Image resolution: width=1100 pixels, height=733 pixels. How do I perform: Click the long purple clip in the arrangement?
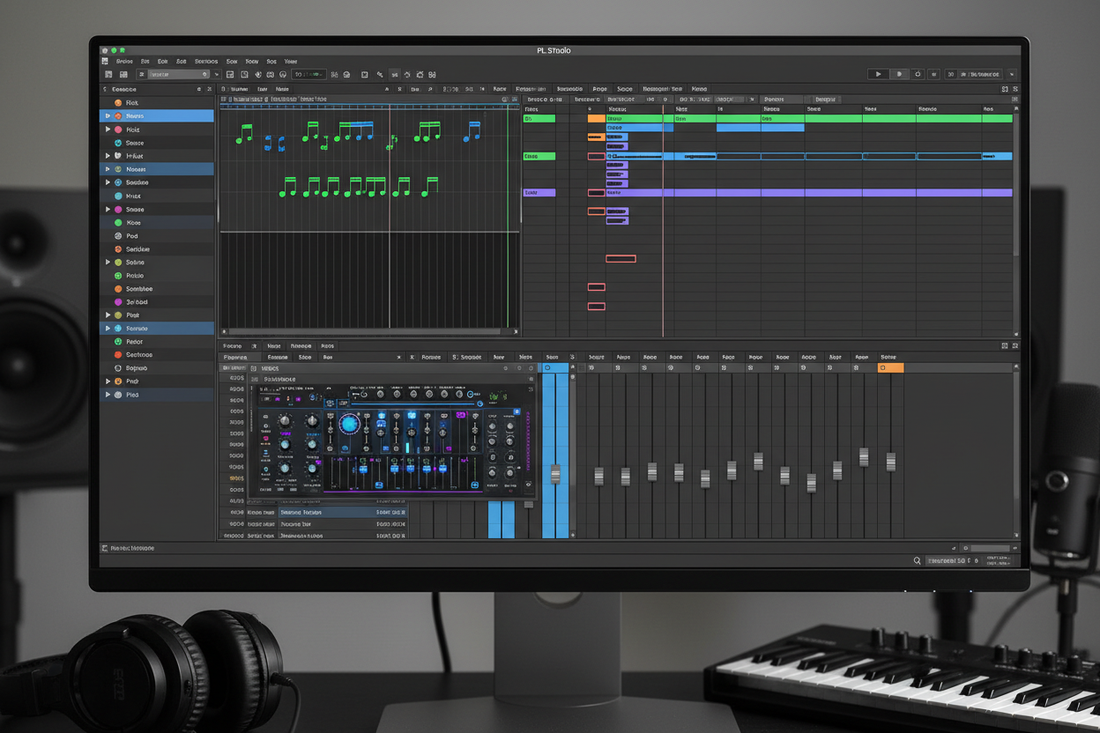809,192
